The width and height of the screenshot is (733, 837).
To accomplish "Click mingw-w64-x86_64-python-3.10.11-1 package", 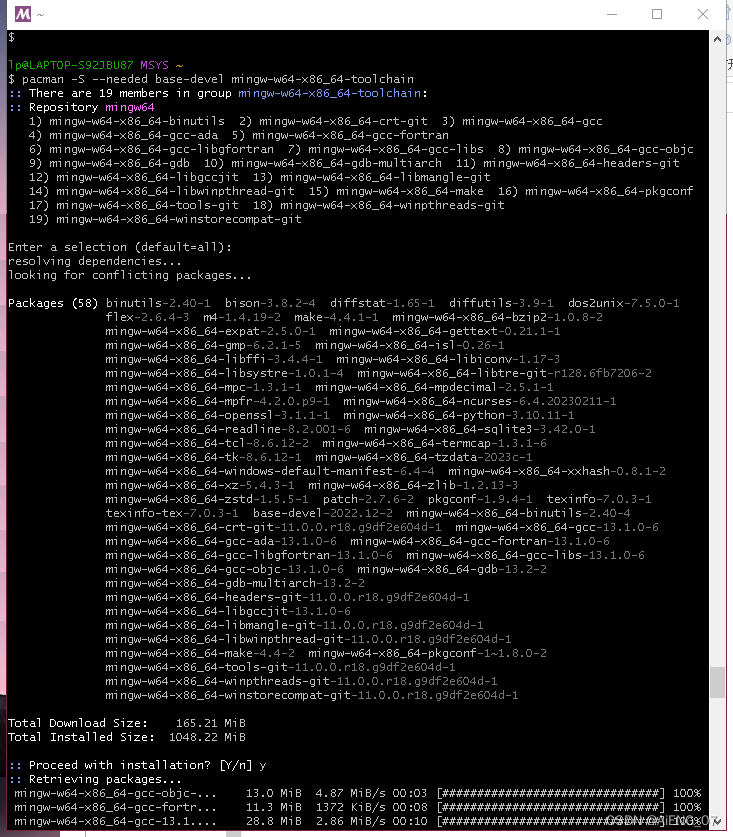I will point(459,415).
